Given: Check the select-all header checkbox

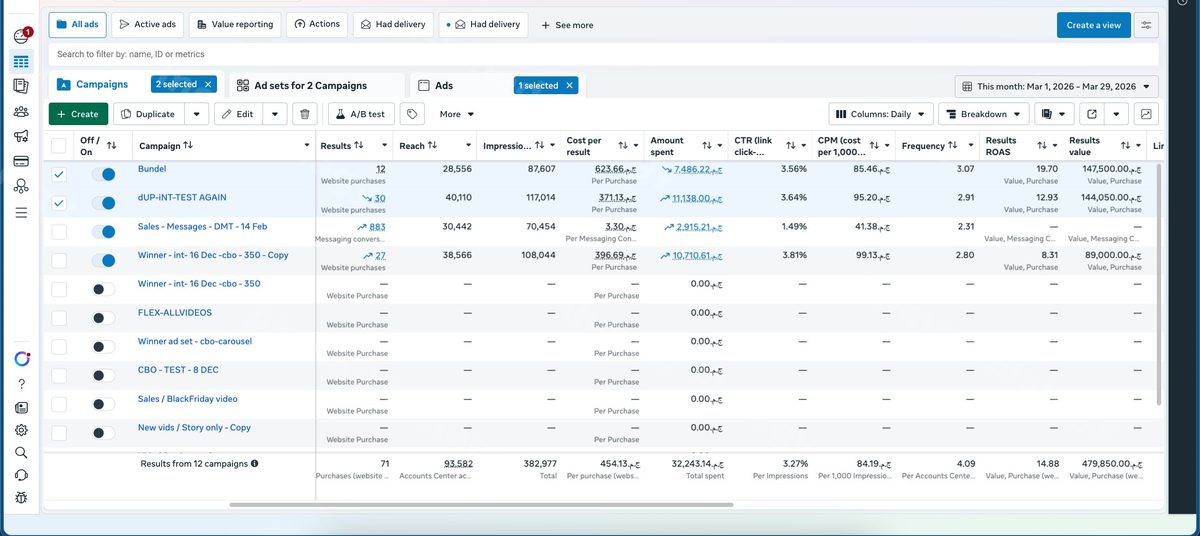Looking at the screenshot, I should click(x=59, y=146).
